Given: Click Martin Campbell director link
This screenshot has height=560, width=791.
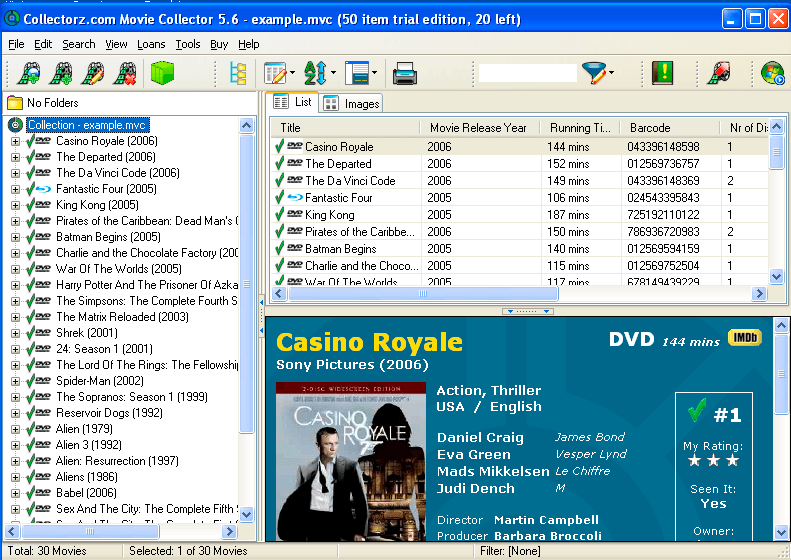Looking at the screenshot, I should click(x=546, y=520).
